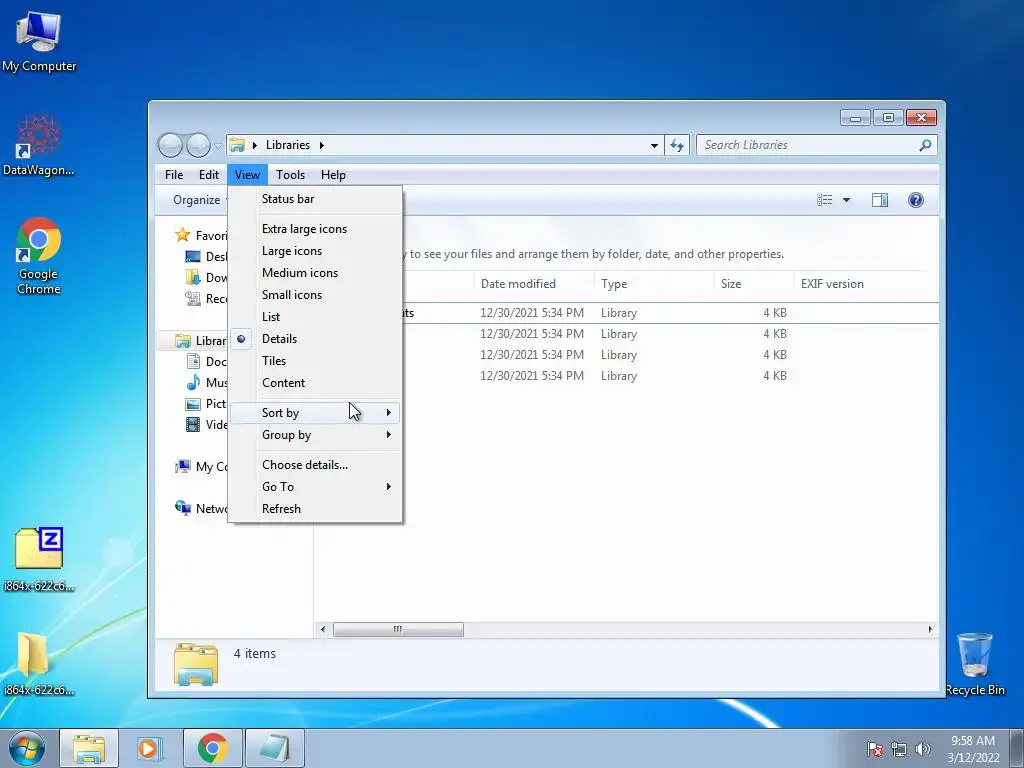
Task: Click the Show desktop button
Action: pyautogui.click(x=1017, y=748)
